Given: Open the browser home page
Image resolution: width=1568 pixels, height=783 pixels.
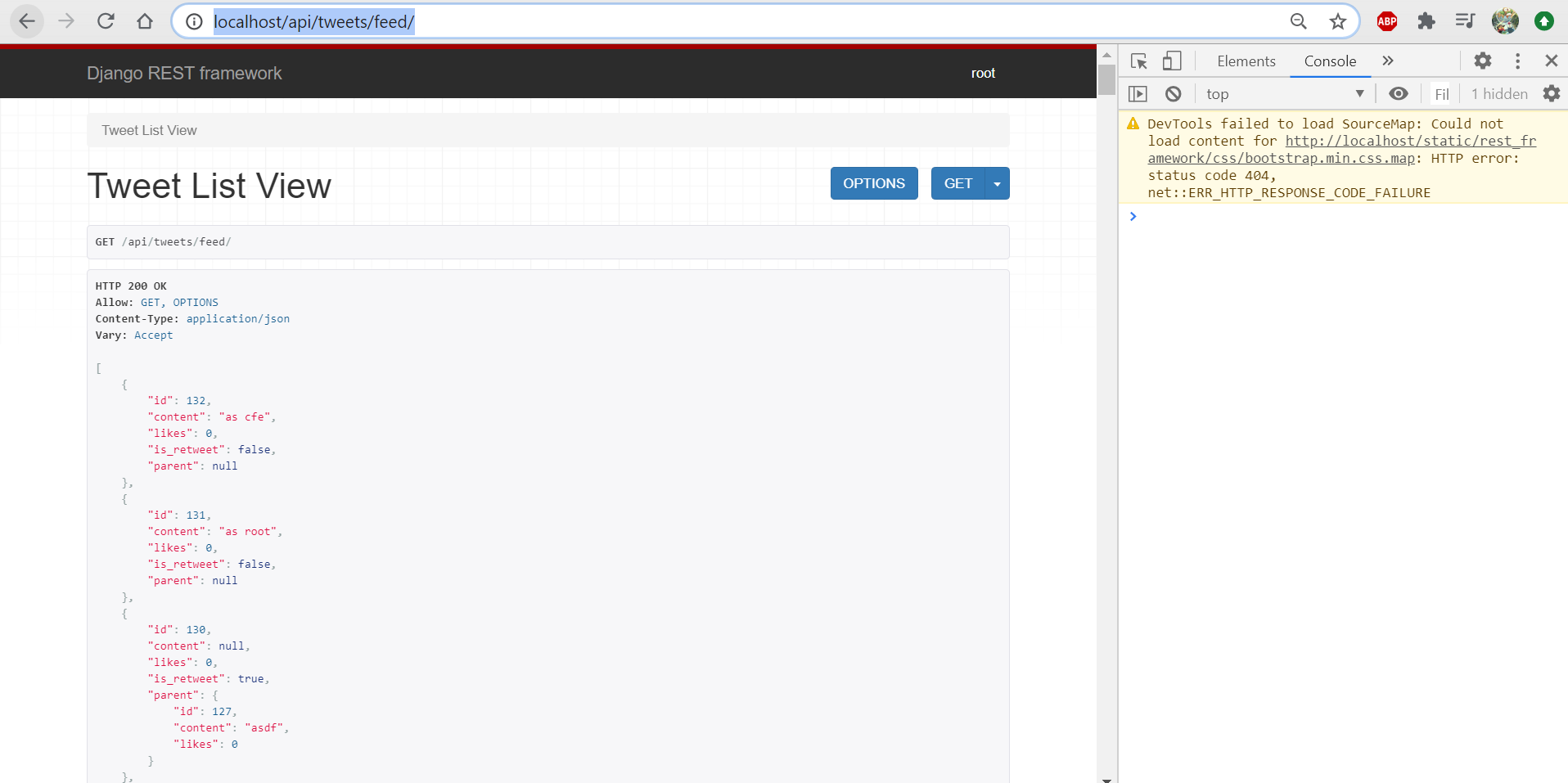Looking at the screenshot, I should point(145,21).
